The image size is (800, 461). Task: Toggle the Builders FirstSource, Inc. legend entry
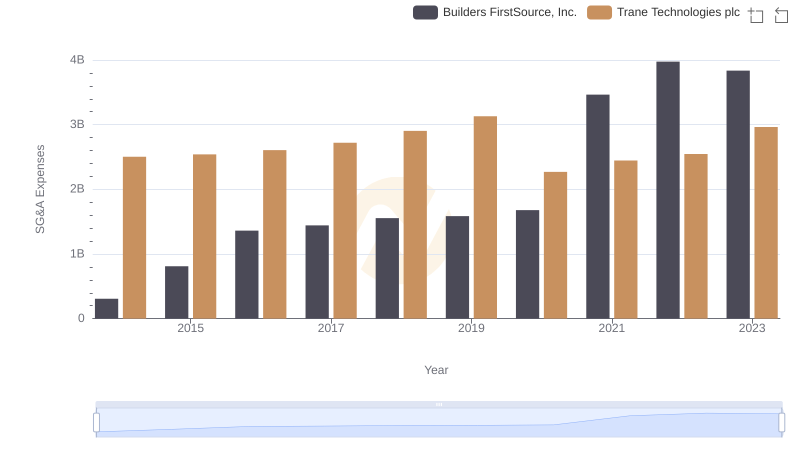click(495, 12)
